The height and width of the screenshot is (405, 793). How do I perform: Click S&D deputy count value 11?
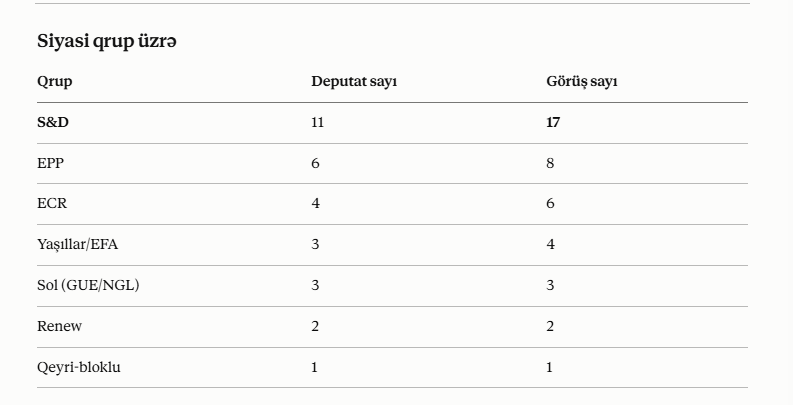318,122
